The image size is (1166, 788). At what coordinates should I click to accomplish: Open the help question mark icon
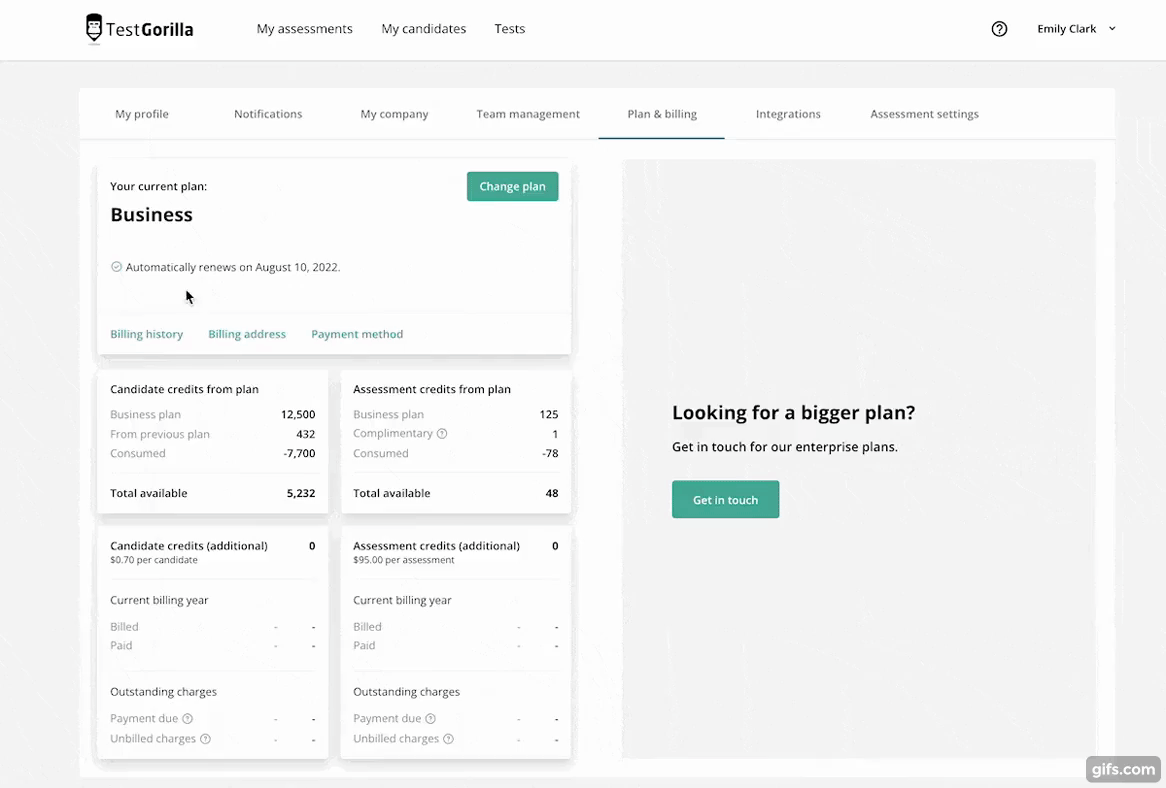pyautogui.click(x=999, y=29)
